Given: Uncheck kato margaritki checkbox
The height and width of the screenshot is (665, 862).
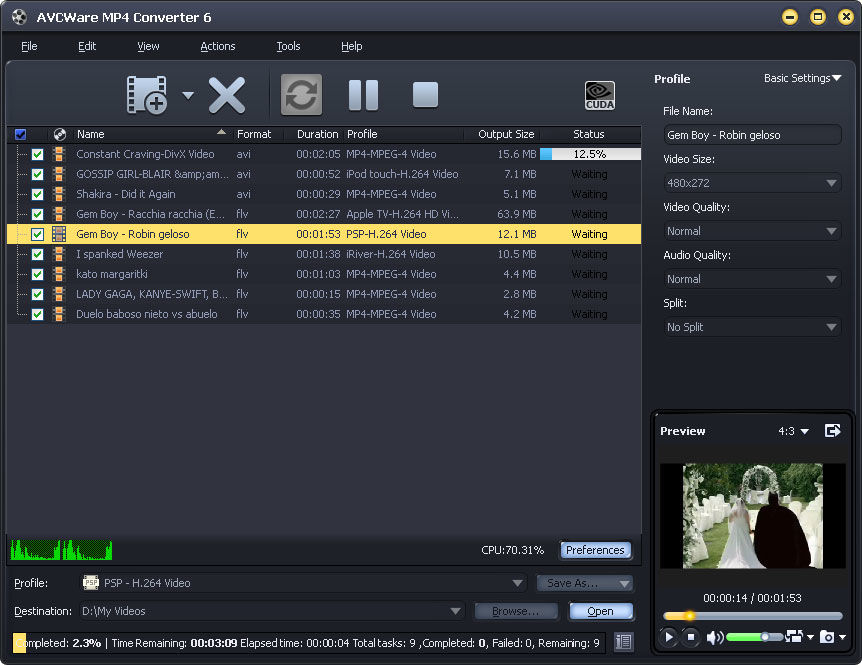Looking at the screenshot, I should pos(37,274).
